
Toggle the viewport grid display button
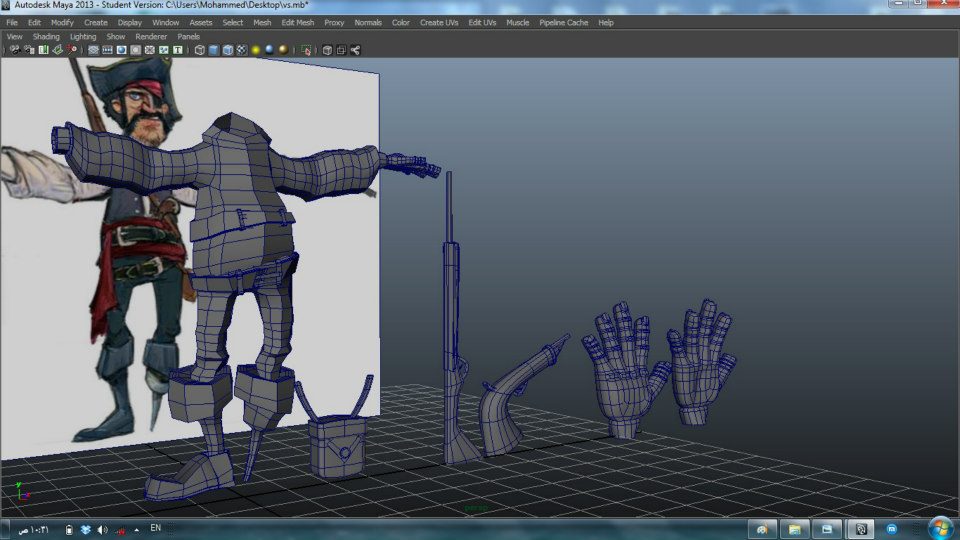click(x=93, y=50)
